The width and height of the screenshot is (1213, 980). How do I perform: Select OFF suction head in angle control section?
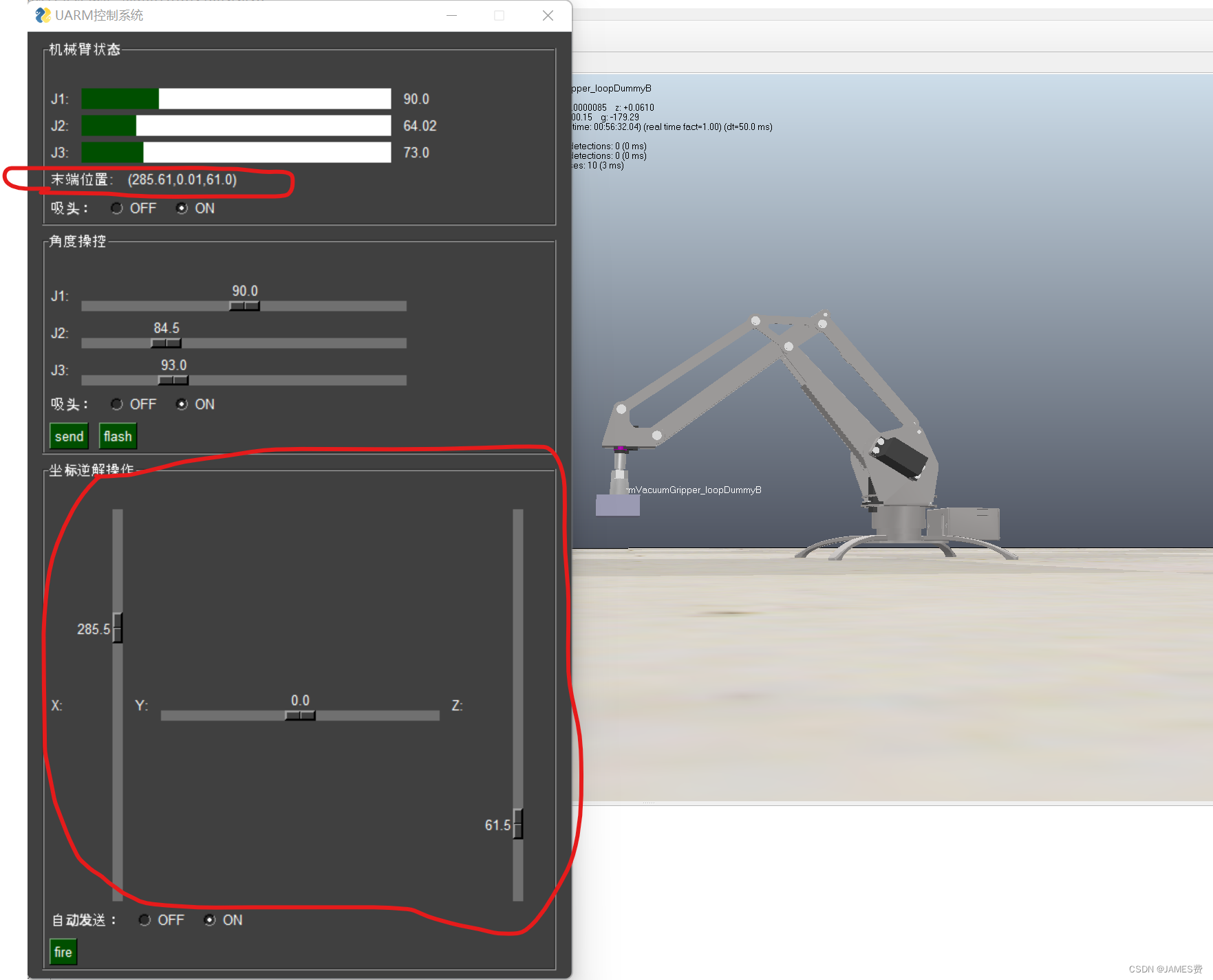click(x=117, y=404)
